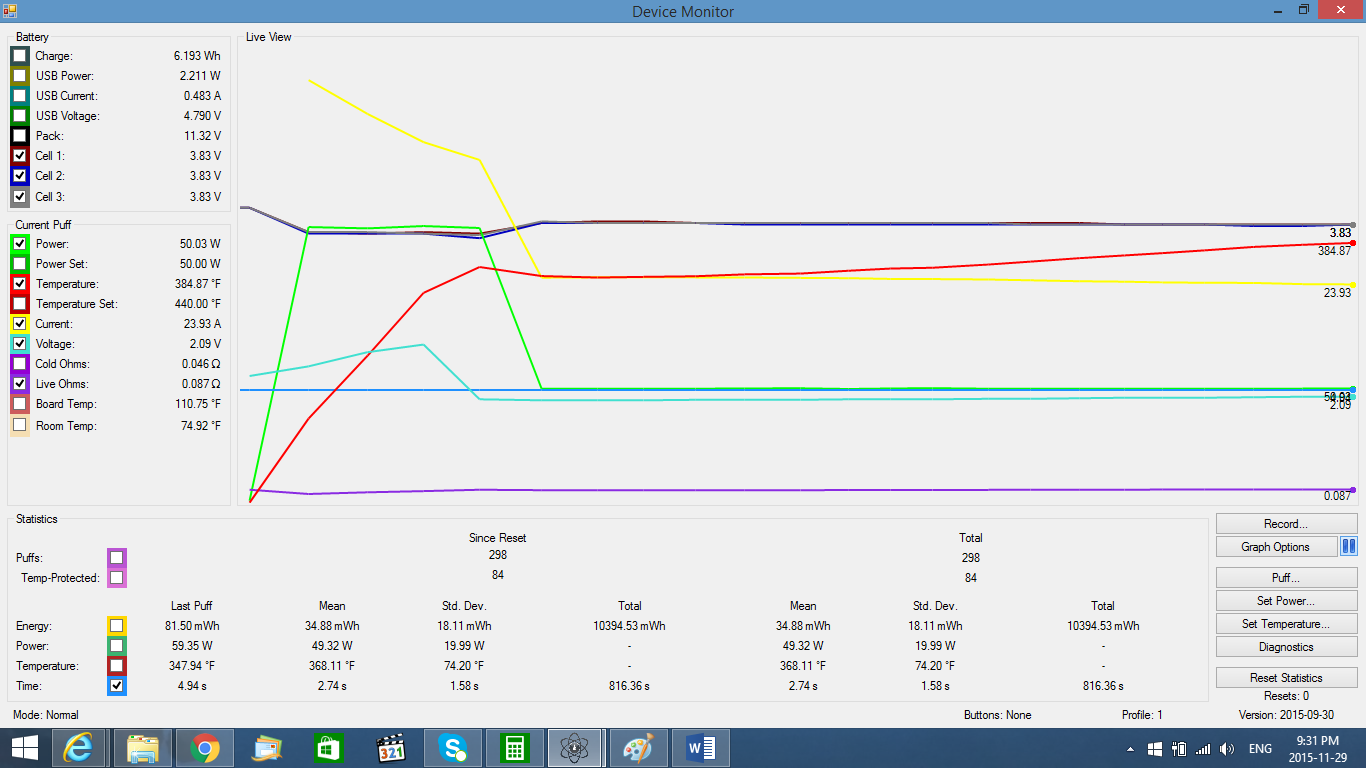Open the Graph Options menu
Screen dimensions: 1366x768
1276,547
